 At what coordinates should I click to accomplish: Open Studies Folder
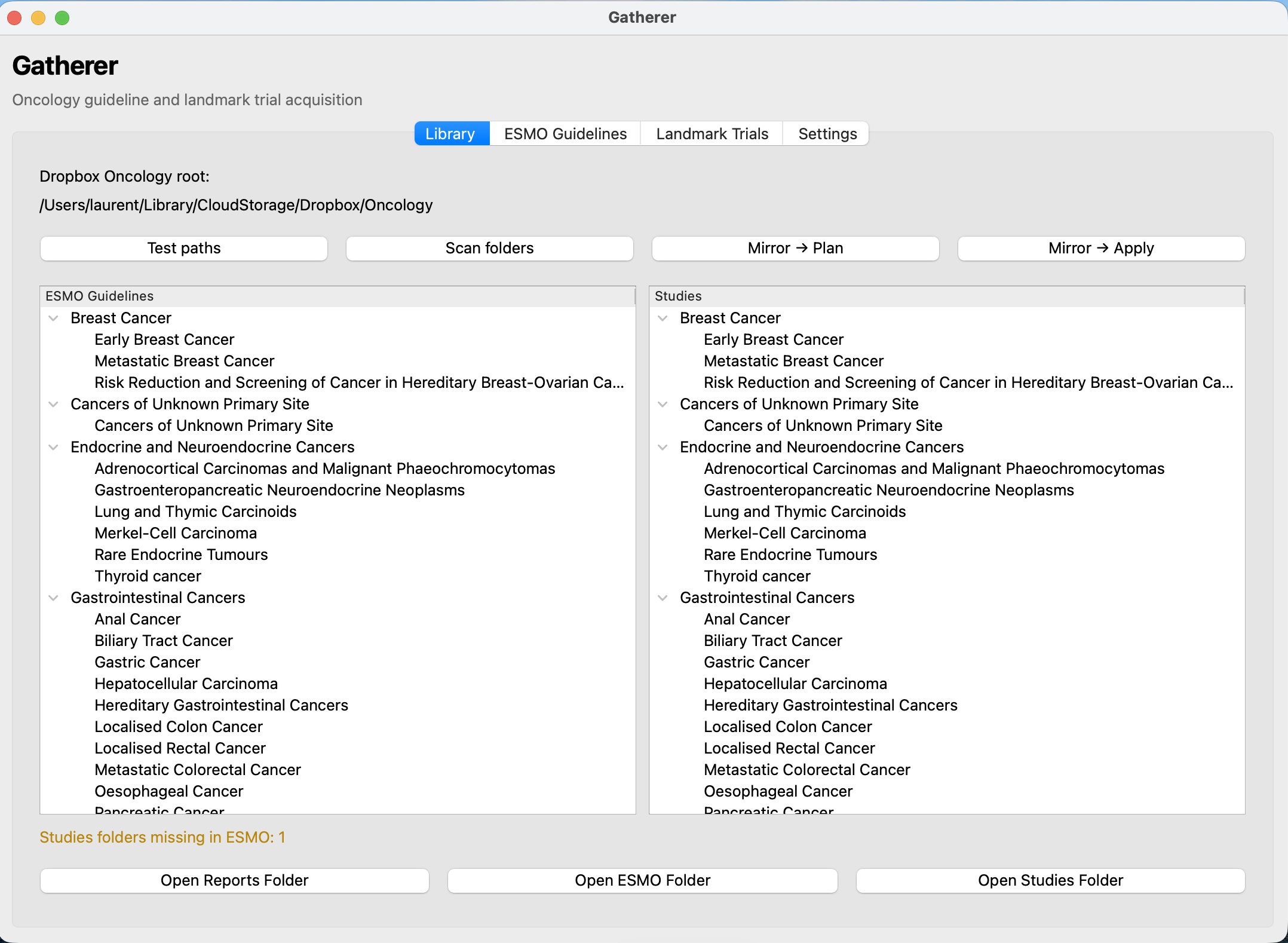1051,880
